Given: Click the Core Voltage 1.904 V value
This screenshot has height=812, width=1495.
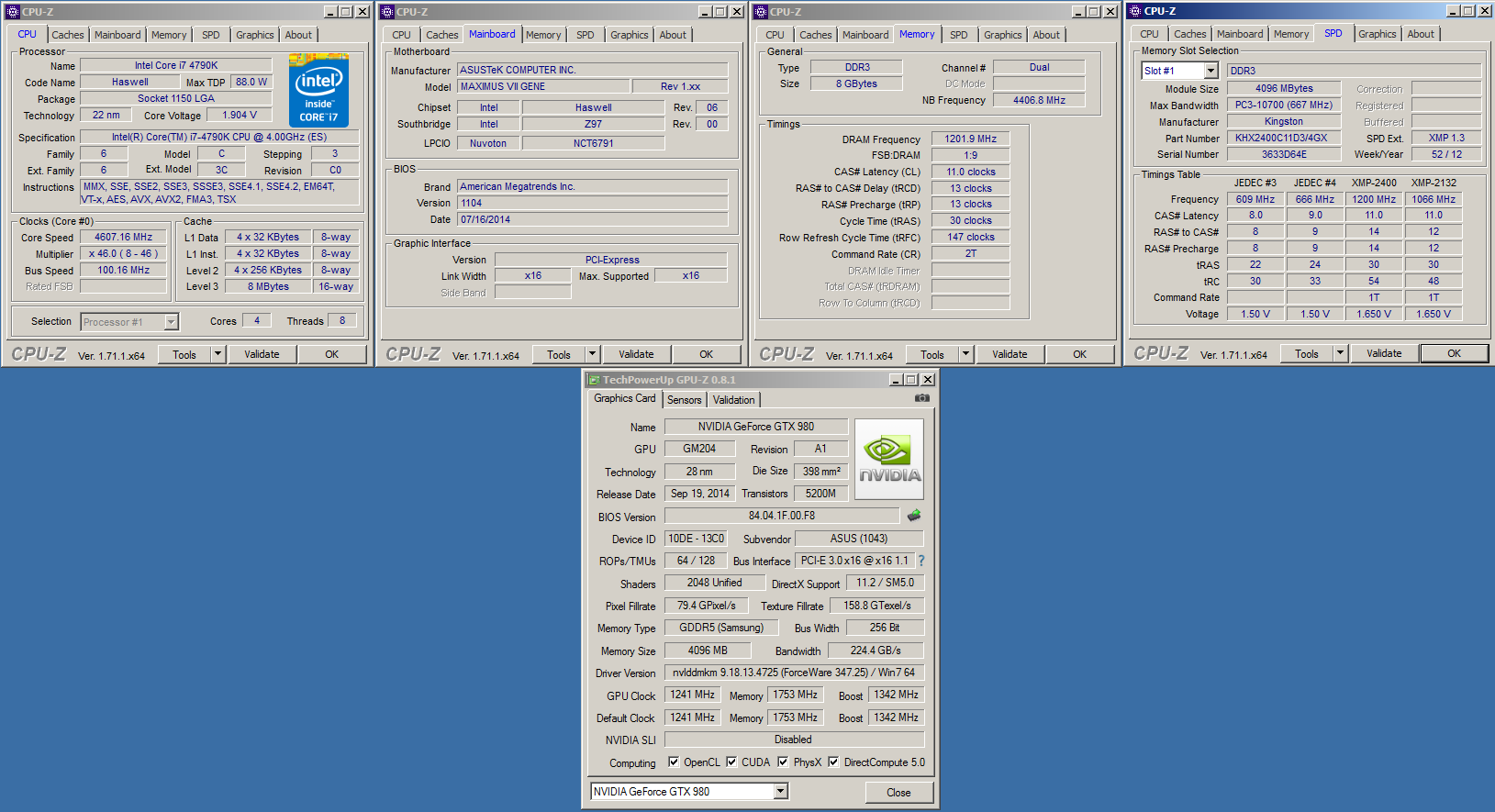Looking at the screenshot, I should click(240, 115).
